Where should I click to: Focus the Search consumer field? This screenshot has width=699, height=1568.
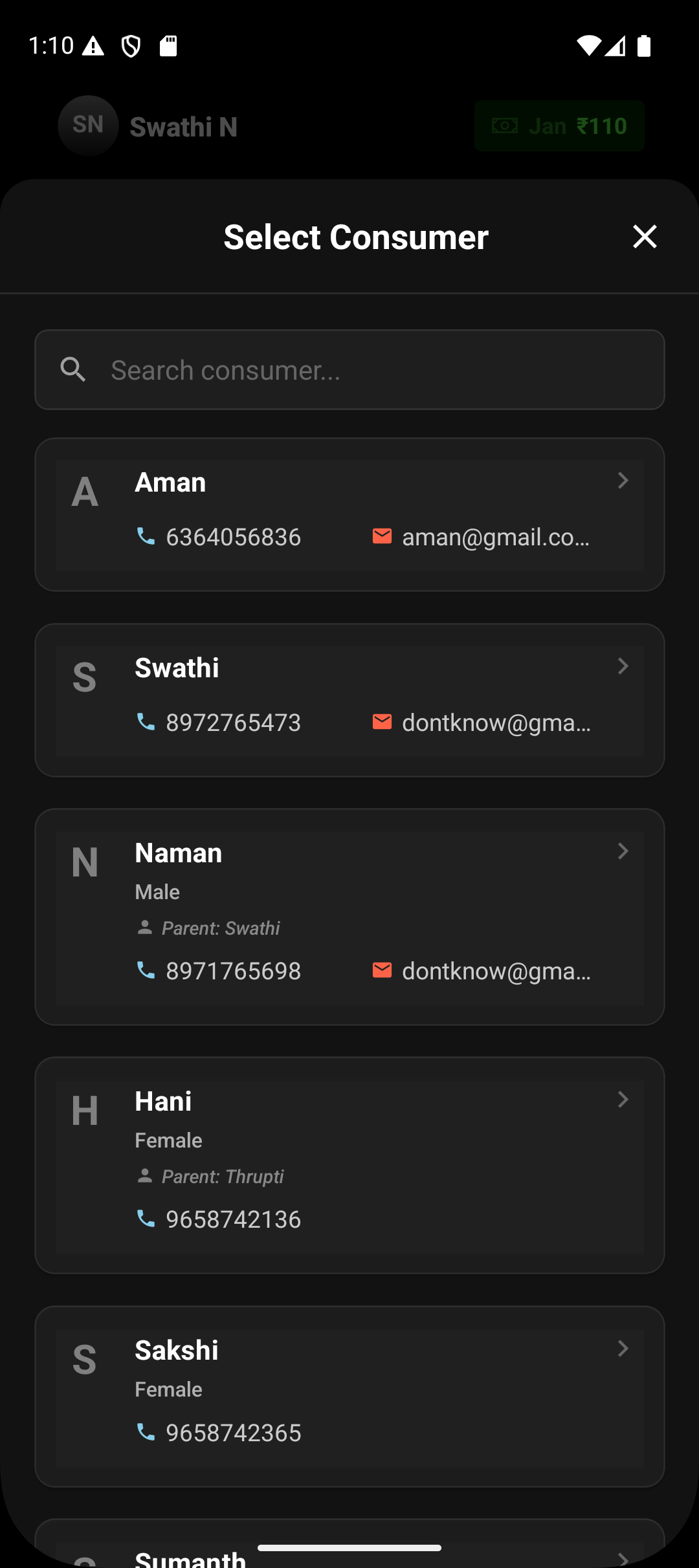pos(349,370)
